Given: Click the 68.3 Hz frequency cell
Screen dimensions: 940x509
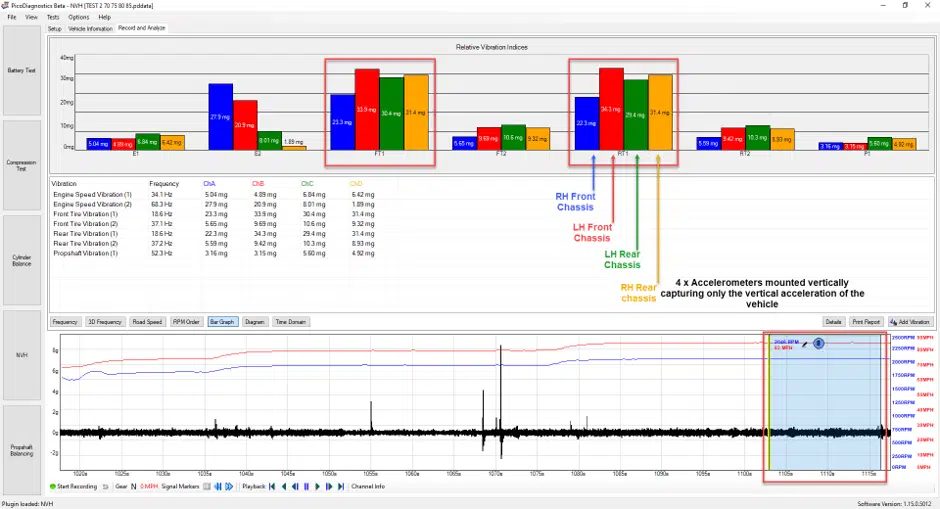Looking at the screenshot, I should pos(162,204).
